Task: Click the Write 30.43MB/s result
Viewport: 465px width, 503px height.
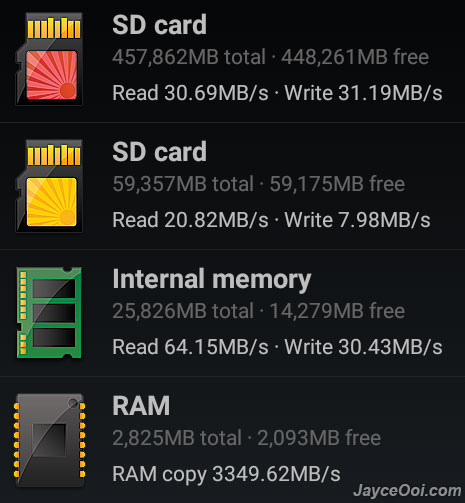Action: coord(363,347)
